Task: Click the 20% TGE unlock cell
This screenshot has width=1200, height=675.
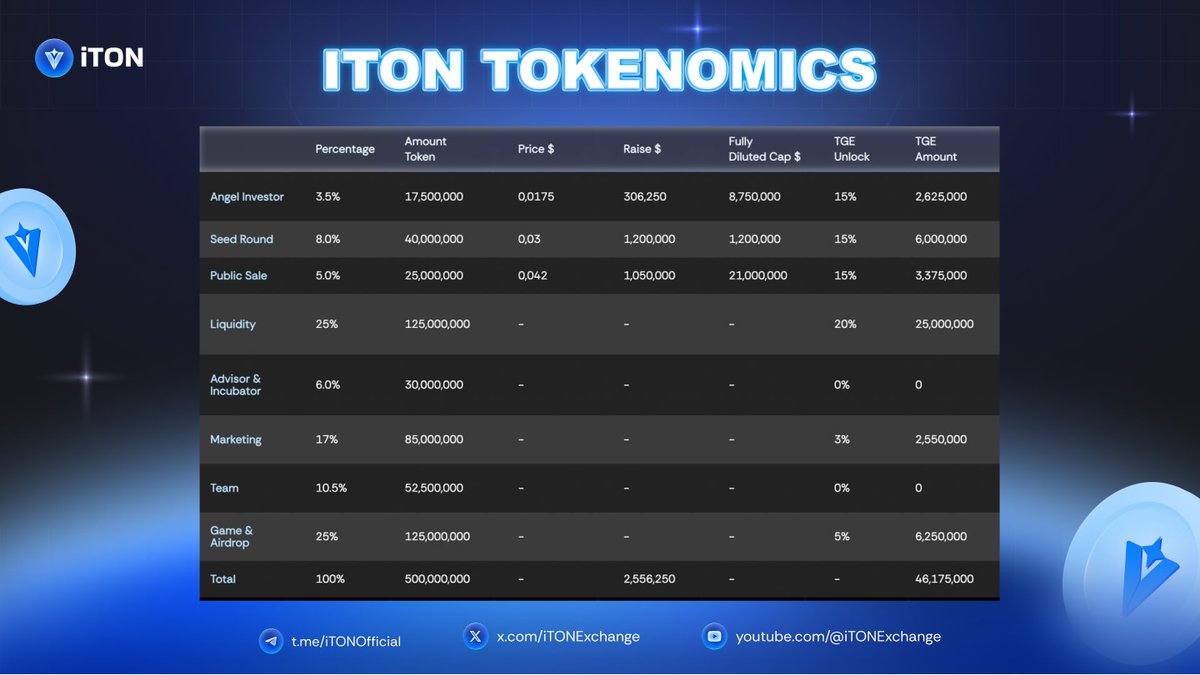Action: tap(845, 324)
